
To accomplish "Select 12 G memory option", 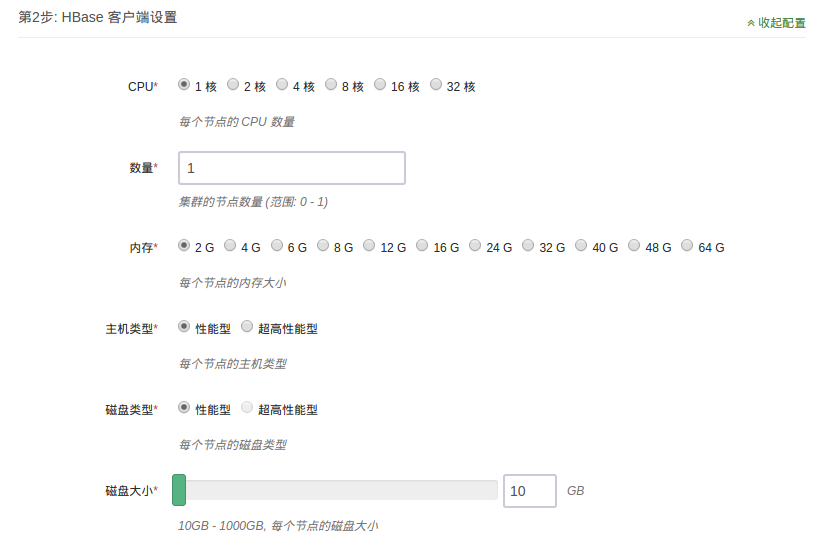I will click(x=369, y=245).
